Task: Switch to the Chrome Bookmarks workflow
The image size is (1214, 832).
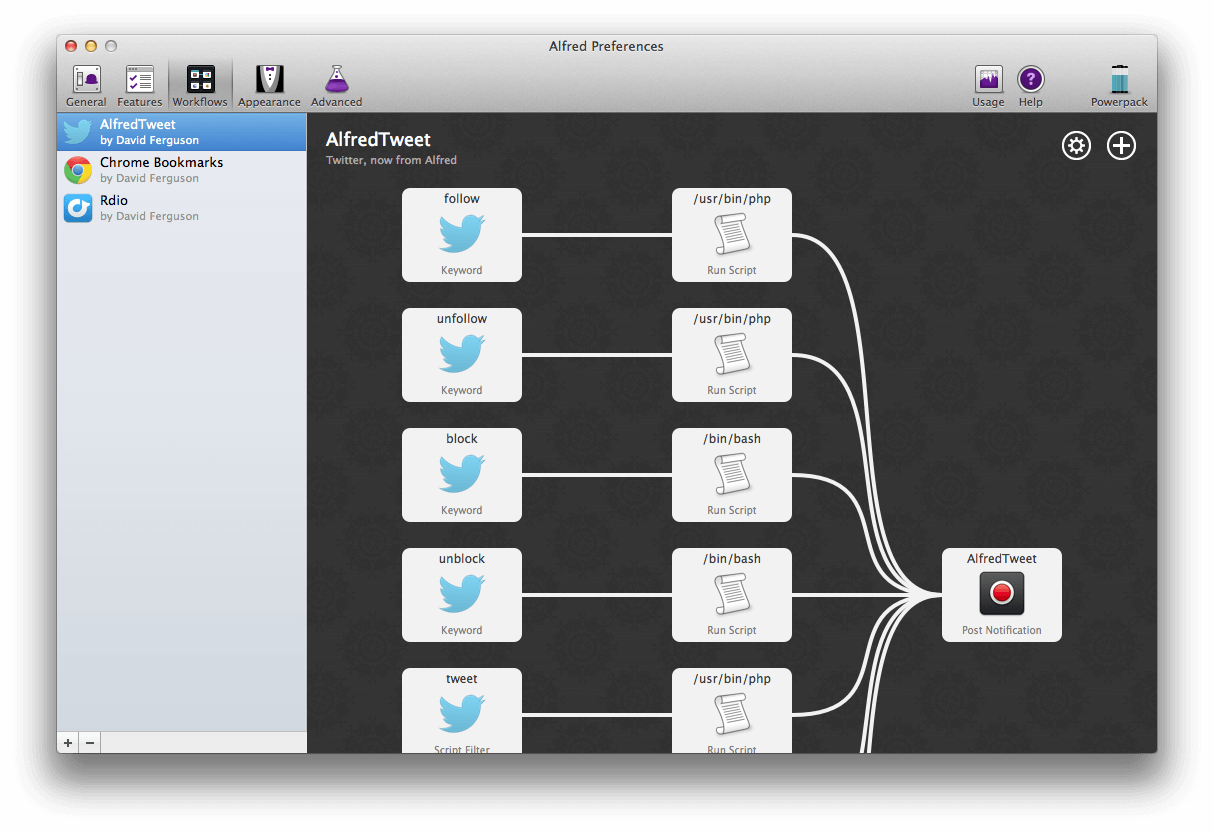Action: coord(181,169)
